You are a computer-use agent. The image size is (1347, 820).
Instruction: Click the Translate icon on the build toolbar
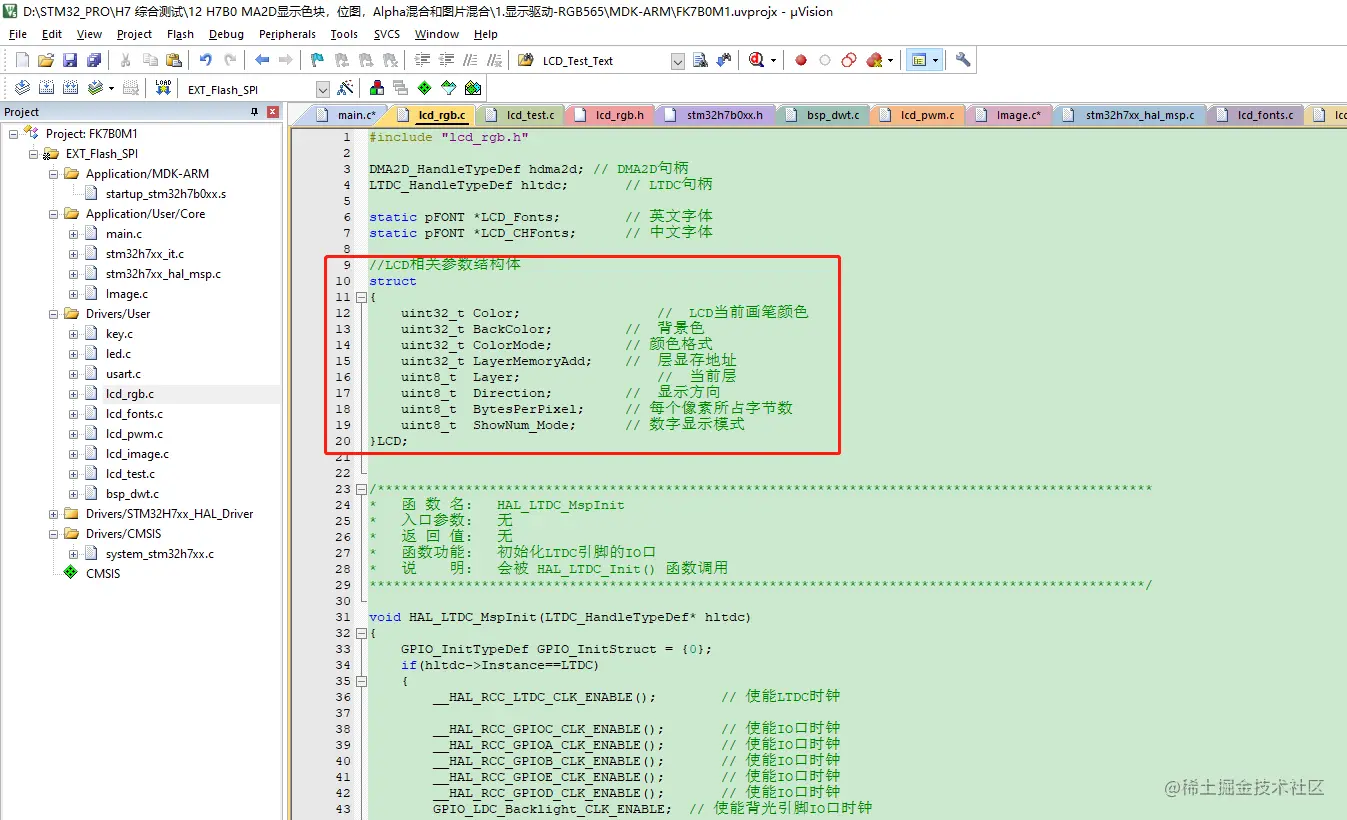point(22,88)
